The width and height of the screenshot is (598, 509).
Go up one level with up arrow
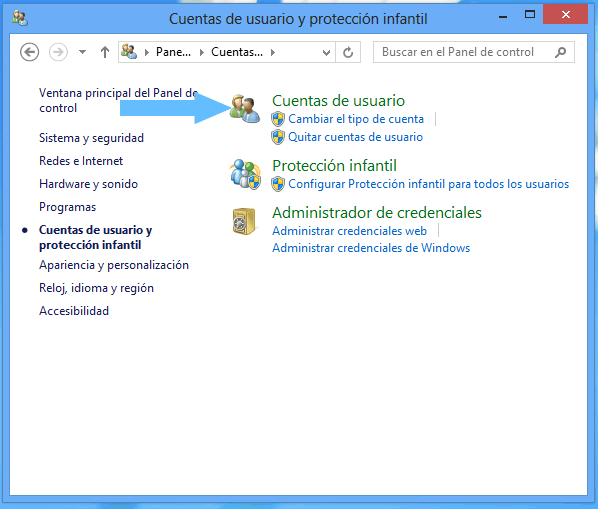pyautogui.click(x=105, y=52)
